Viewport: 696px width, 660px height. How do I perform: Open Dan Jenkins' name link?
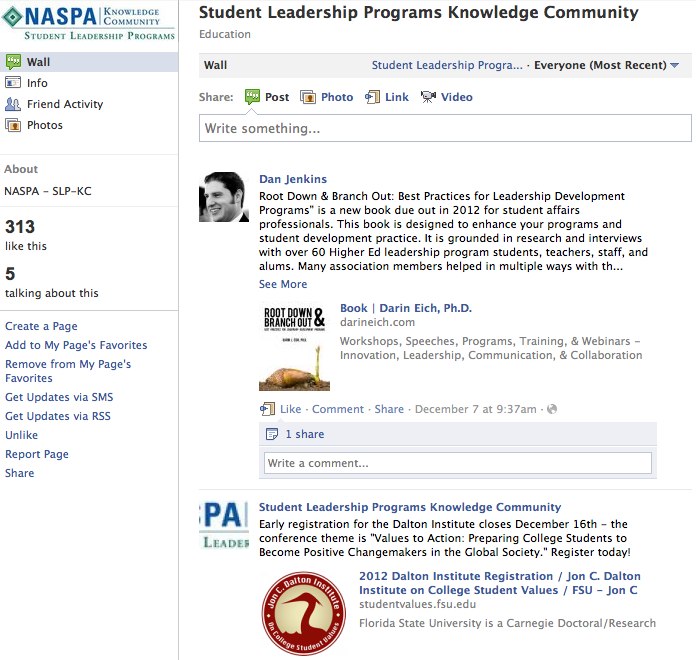(x=293, y=179)
